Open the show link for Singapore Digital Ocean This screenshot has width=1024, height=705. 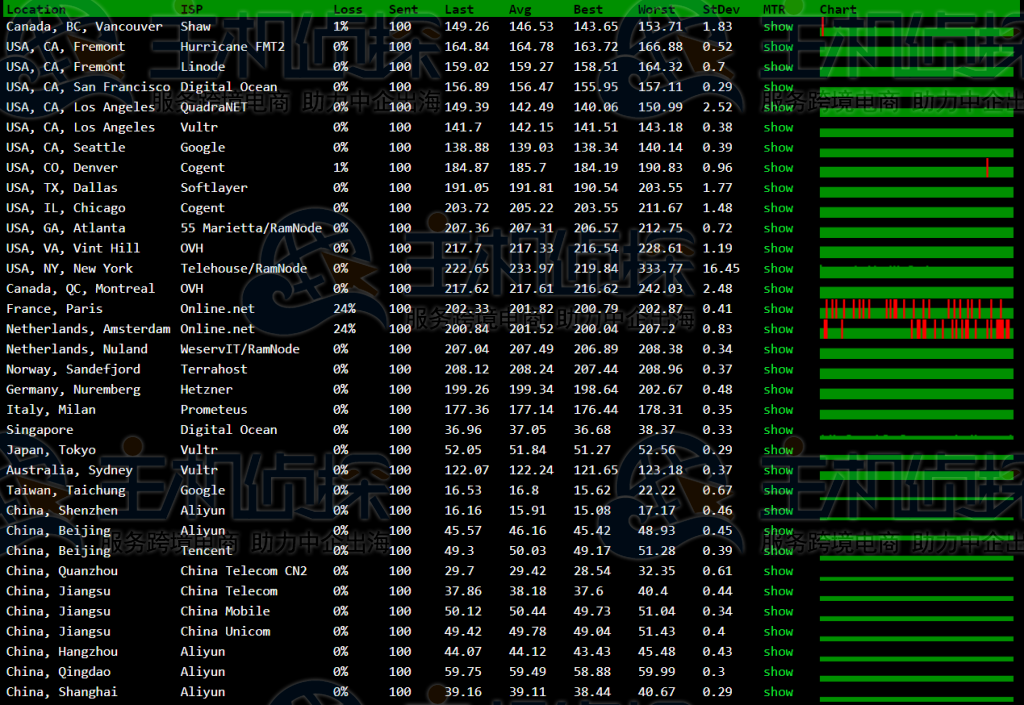[778, 430]
